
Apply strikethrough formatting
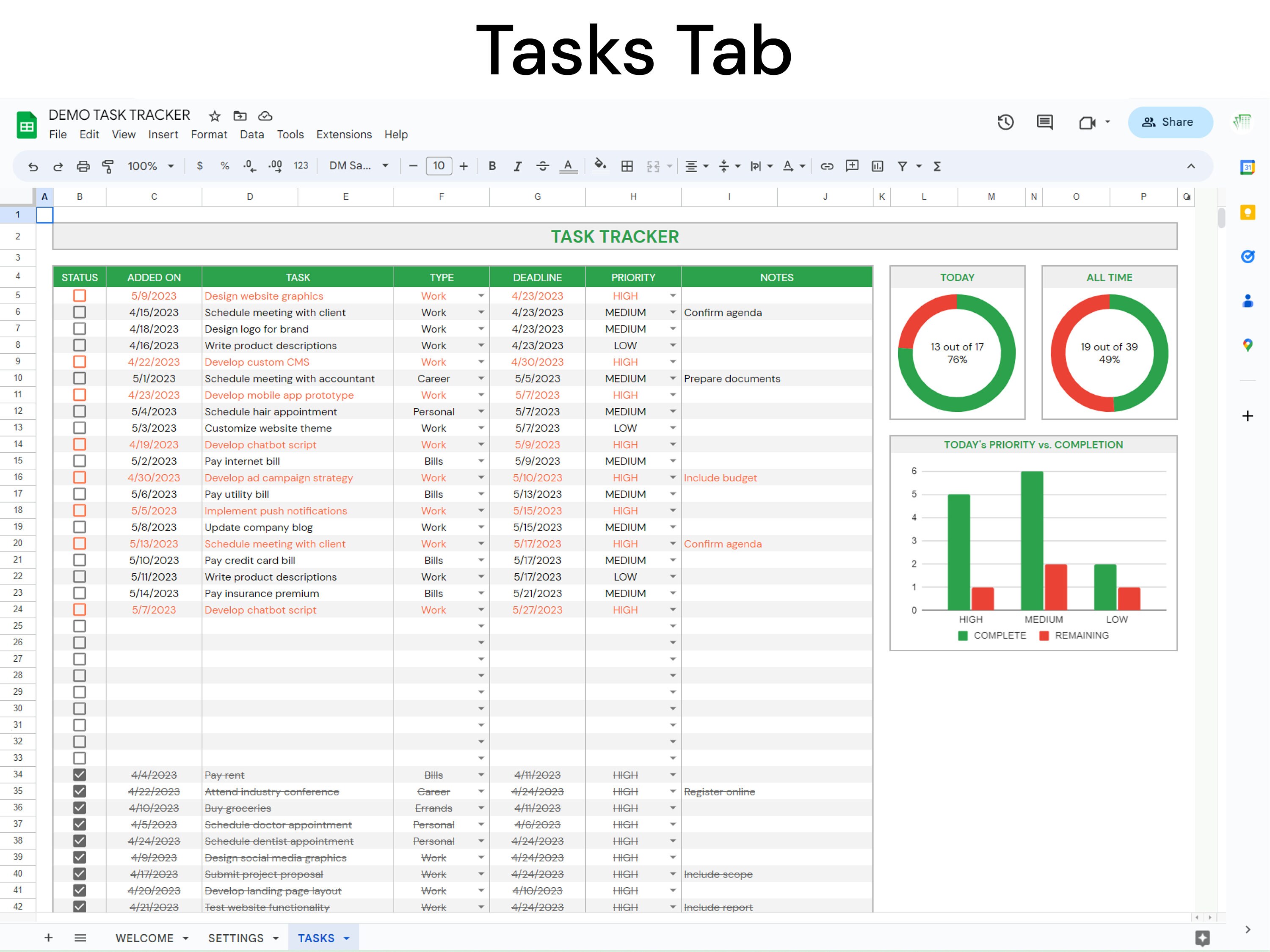pos(543,166)
